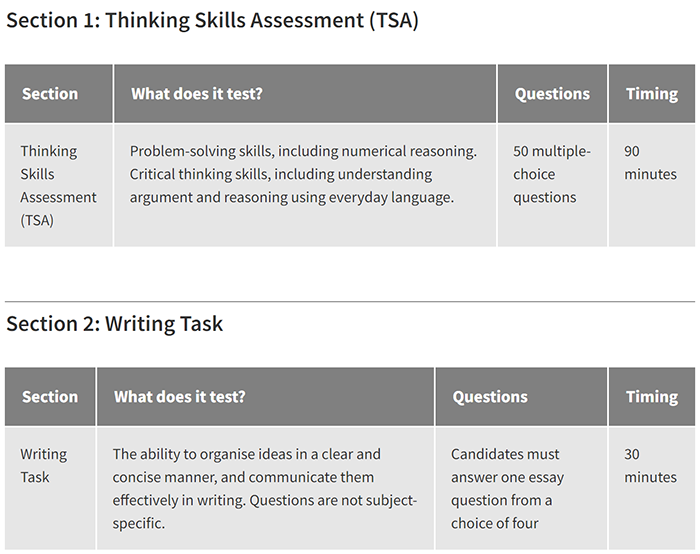The image size is (700, 554).
Task: Click the 30 minutes timing cell
Action: (650, 466)
